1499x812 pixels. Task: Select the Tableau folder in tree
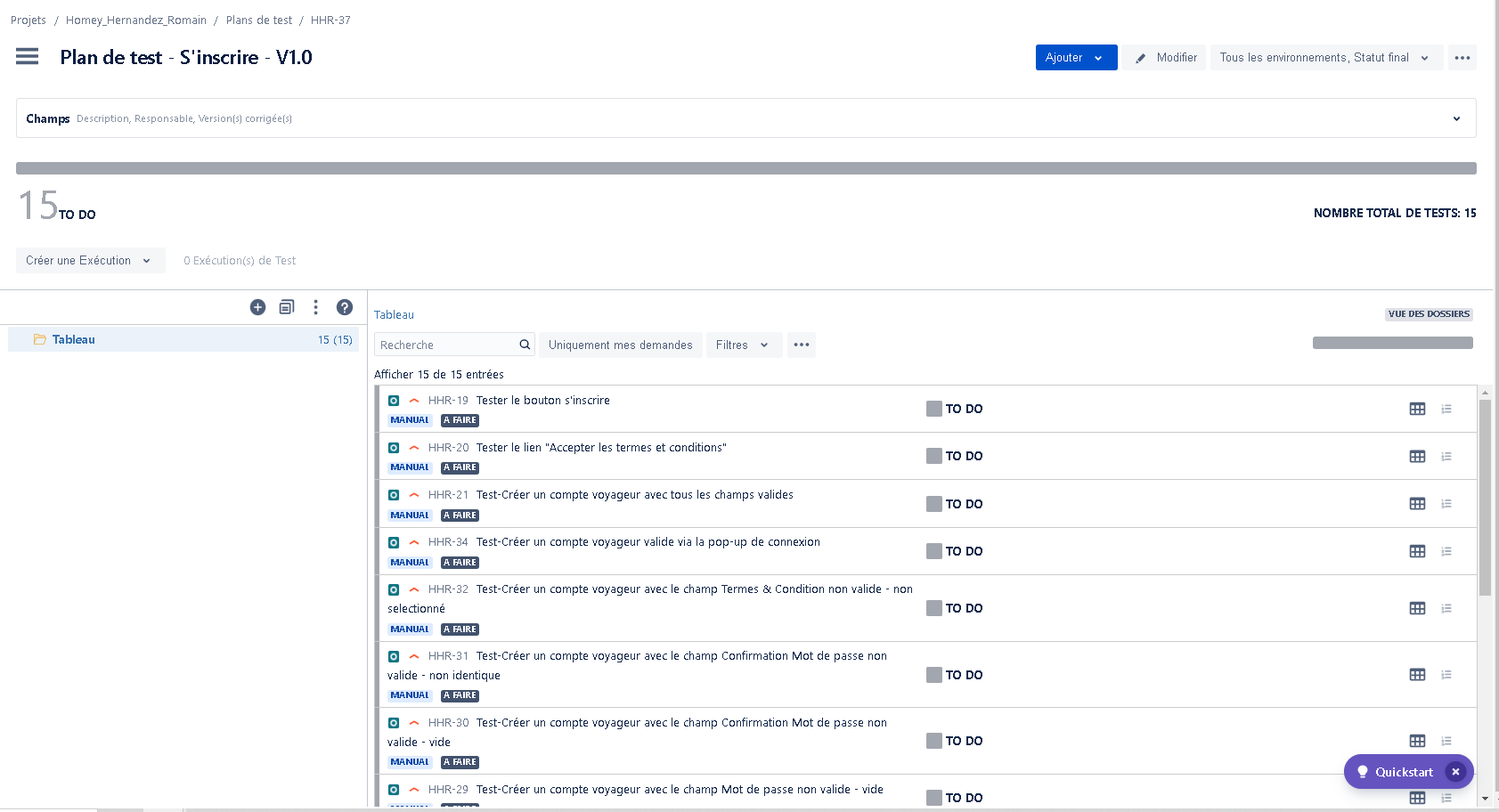[x=73, y=339]
